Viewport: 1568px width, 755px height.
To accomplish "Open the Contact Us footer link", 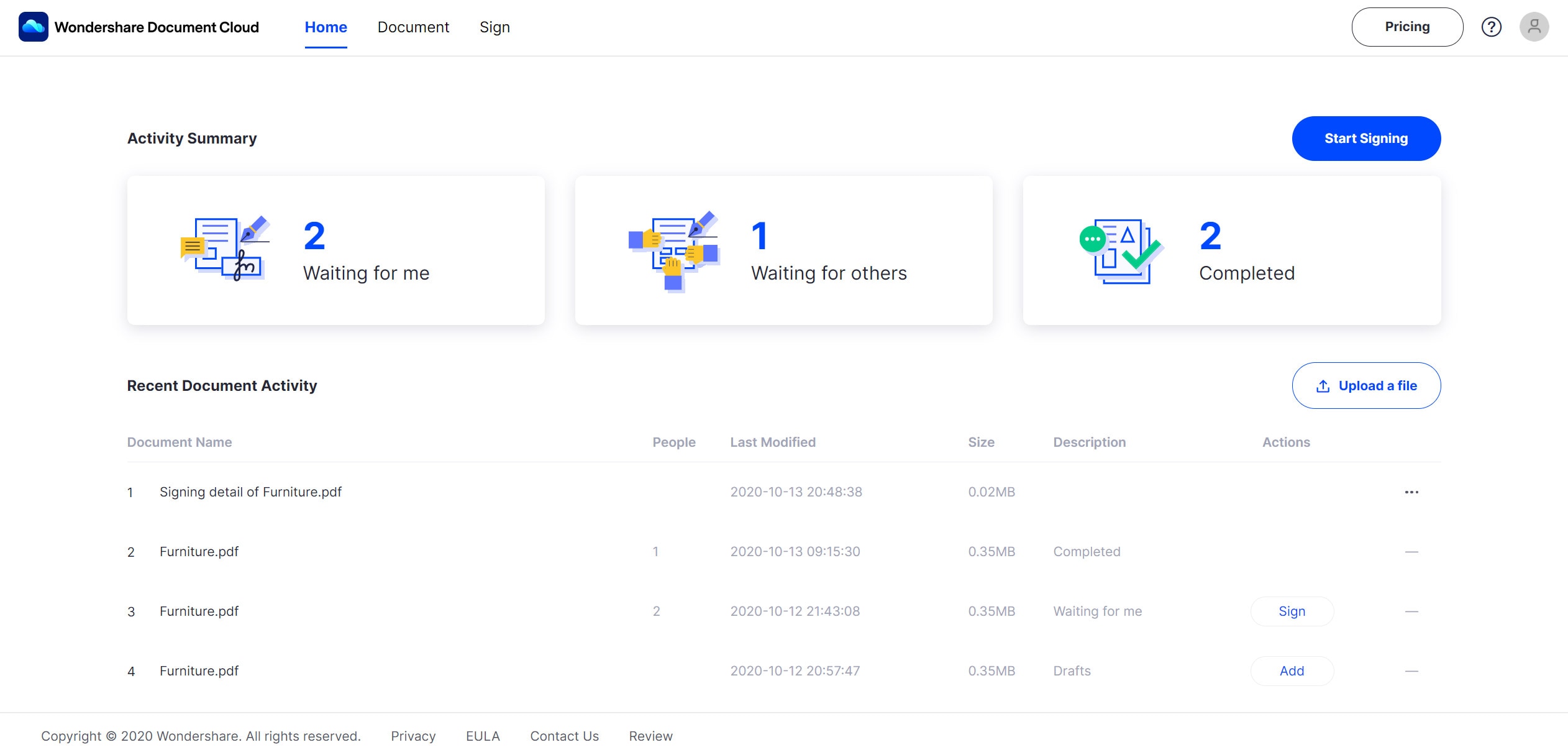I will point(564,736).
